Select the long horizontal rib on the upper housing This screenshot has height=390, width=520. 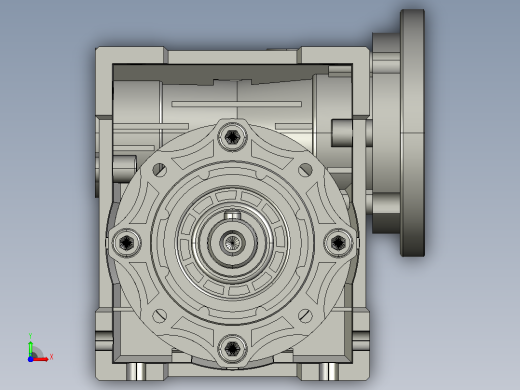(237, 104)
